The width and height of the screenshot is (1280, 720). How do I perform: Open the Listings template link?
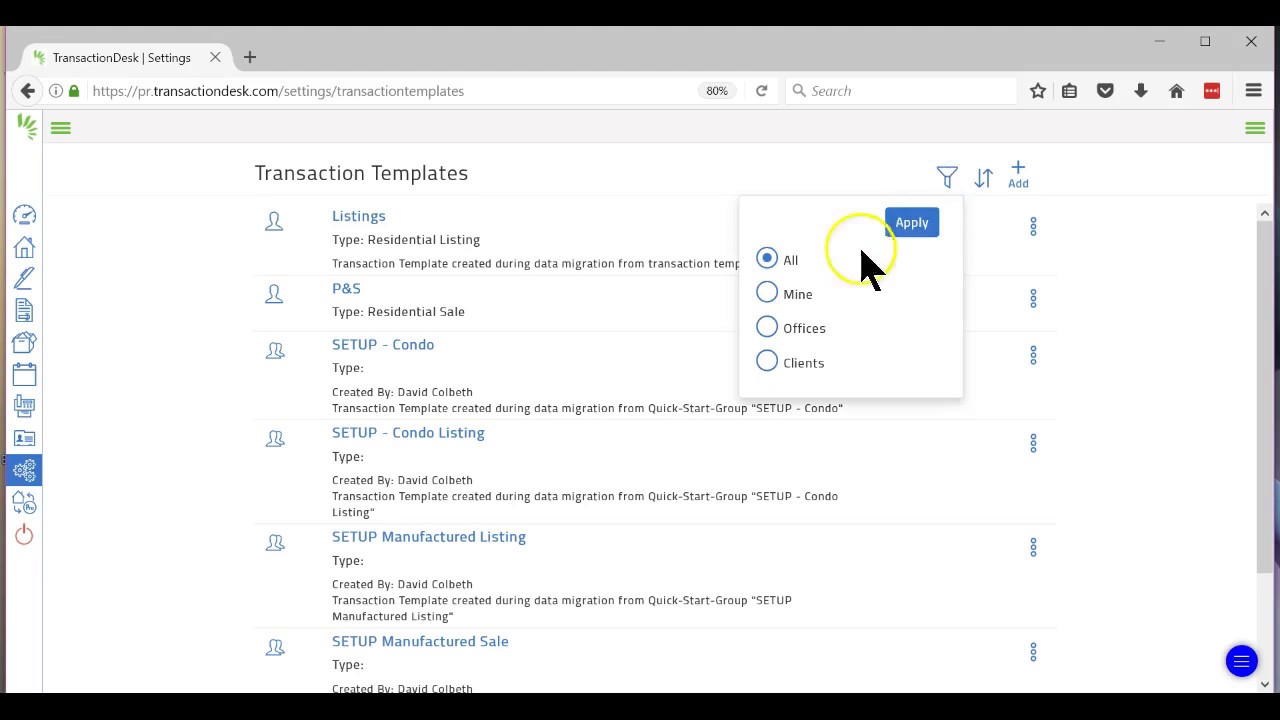pyautogui.click(x=359, y=216)
